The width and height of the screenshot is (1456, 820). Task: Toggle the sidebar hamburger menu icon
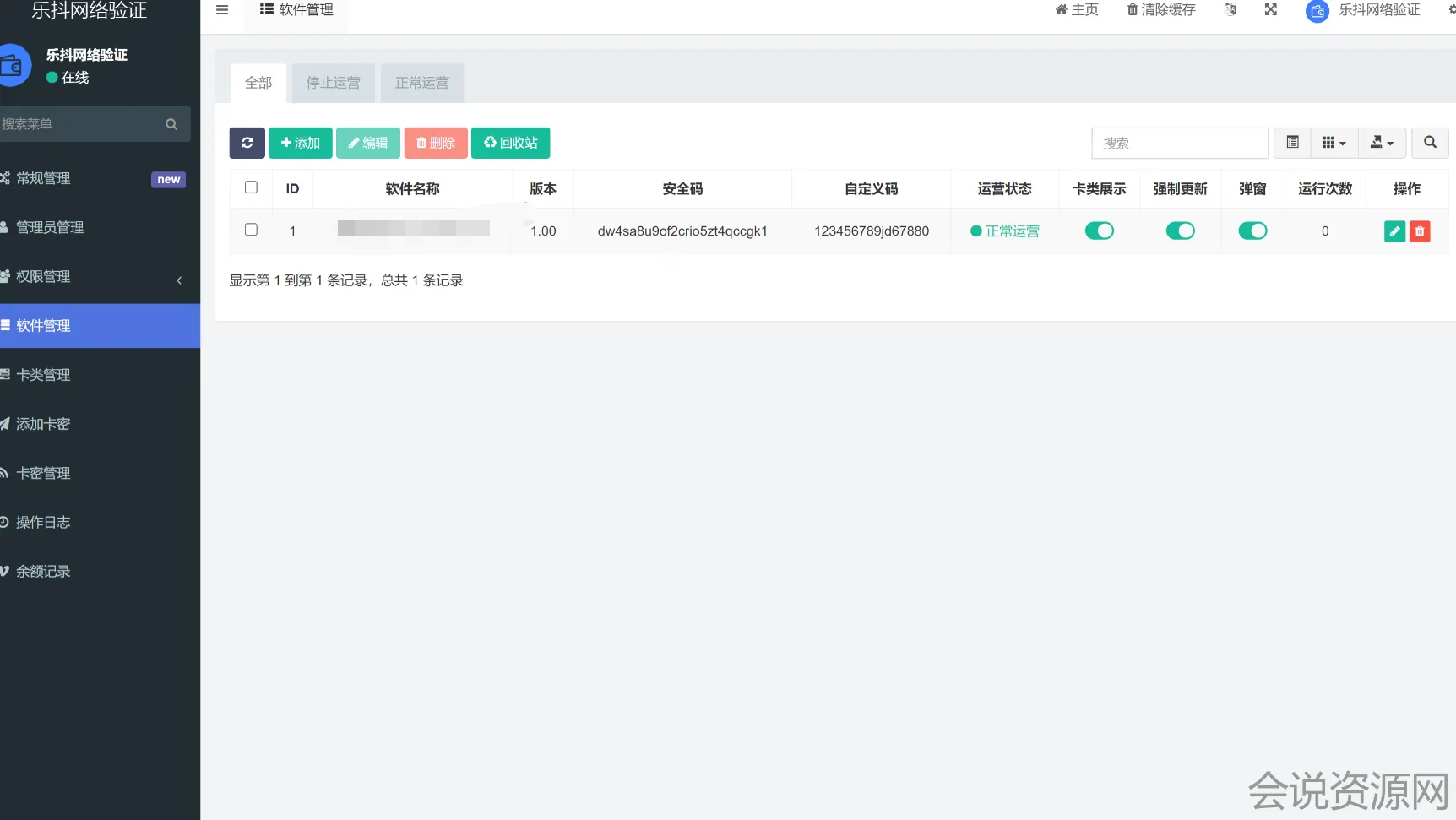click(x=222, y=10)
